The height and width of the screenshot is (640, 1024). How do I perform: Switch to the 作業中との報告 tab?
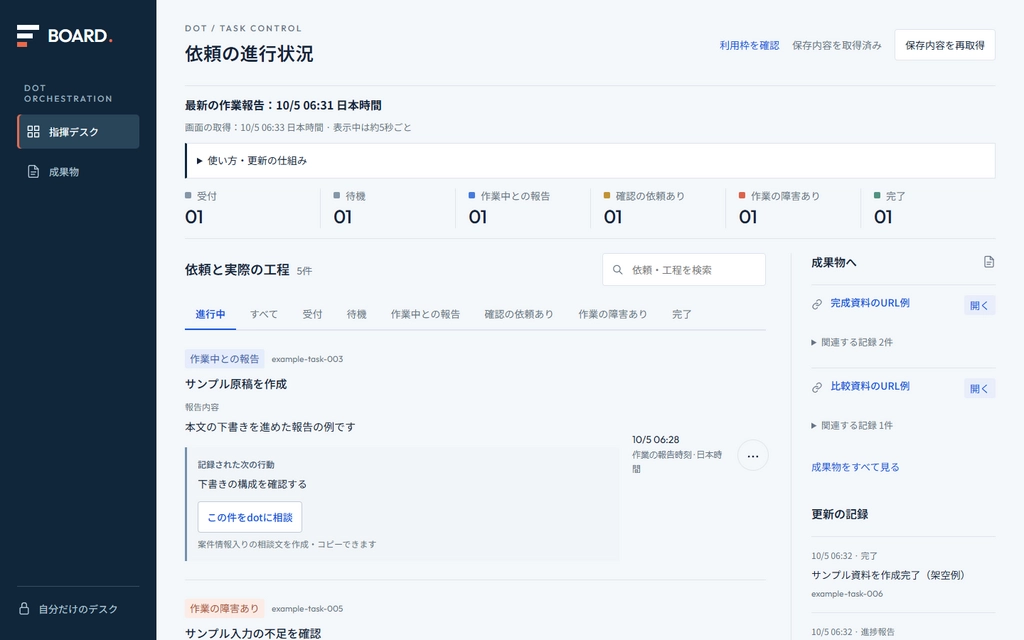pyautogui.click(x=425, y=314)
